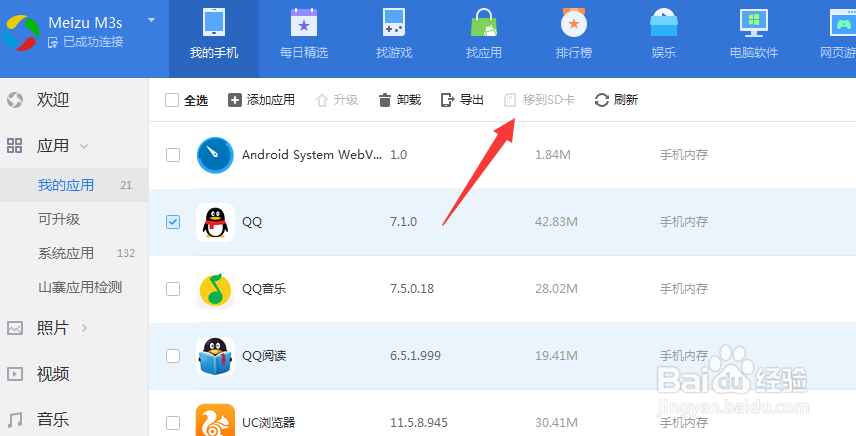Click the 移到SD卡 label

(549, 100)
